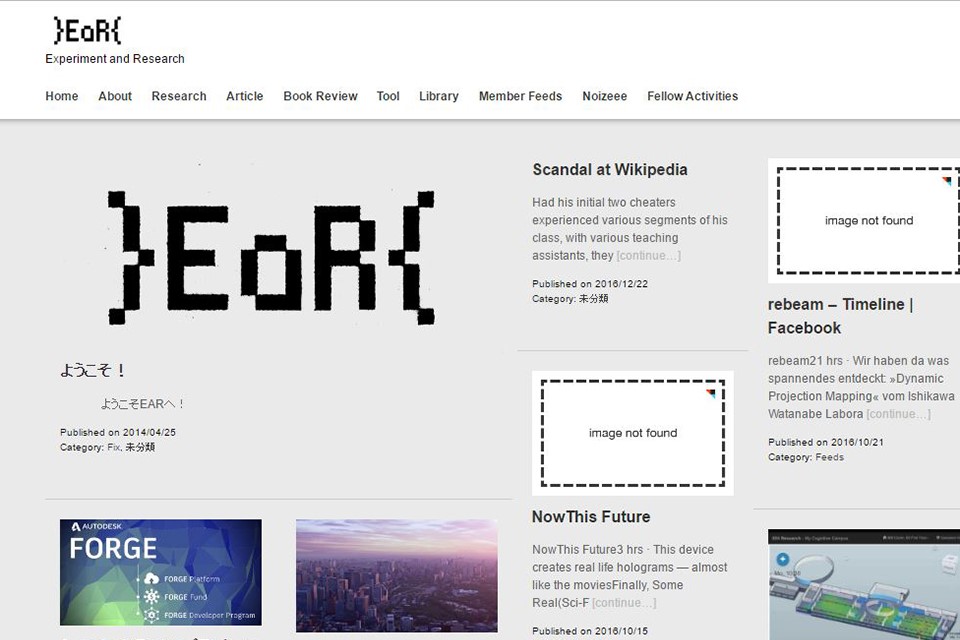This screenshot has height=640, width=960.
Task: Open the city skyline sunset thumbnail
Action: tap(396, 575)
